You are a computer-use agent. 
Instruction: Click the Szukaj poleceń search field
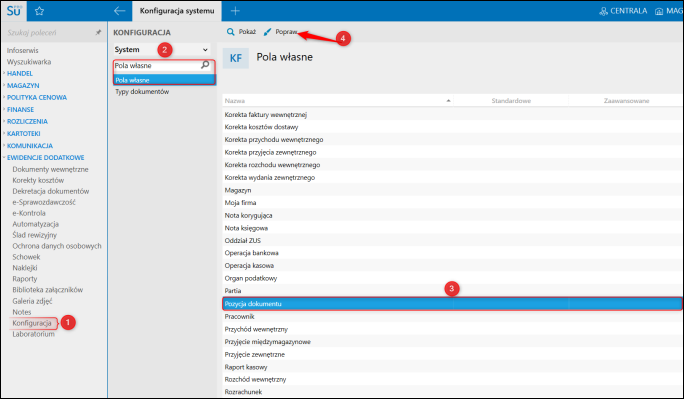[48, 33]
